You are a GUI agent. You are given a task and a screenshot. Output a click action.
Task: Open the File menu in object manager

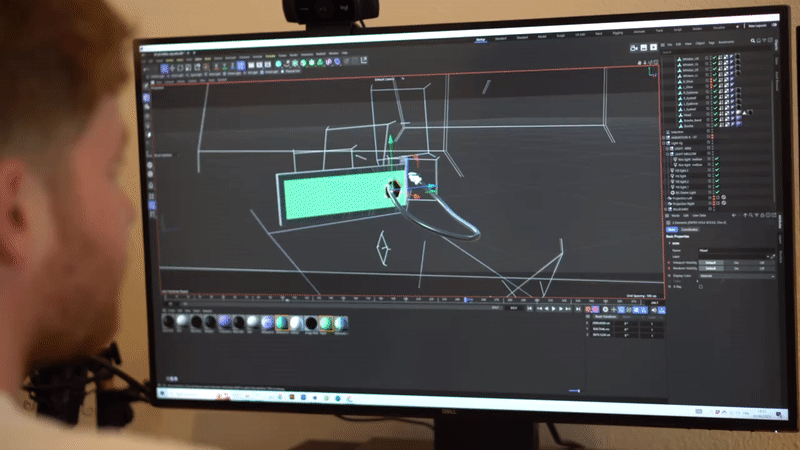coord(669,44)
